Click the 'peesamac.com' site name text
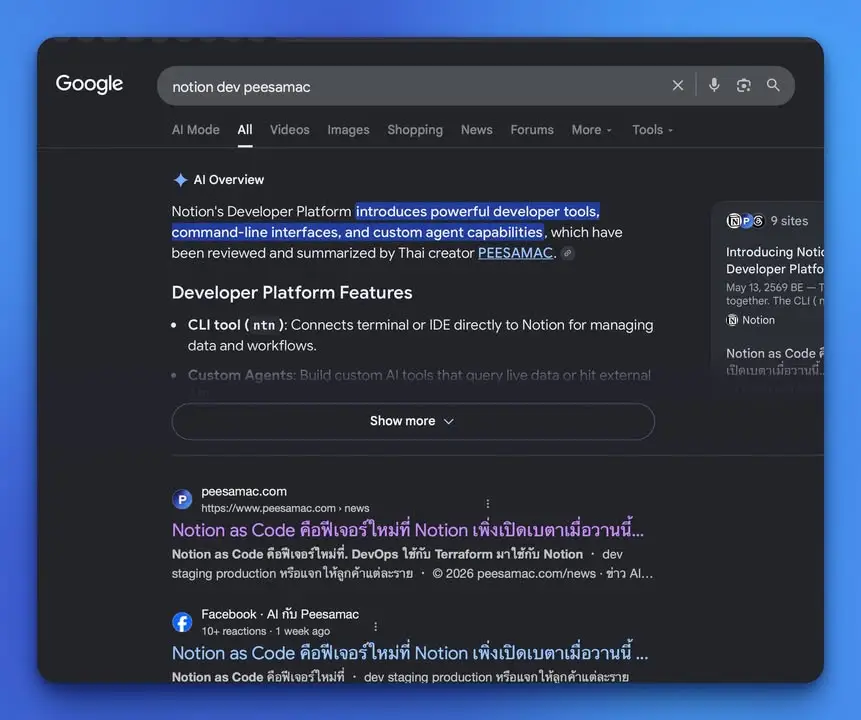 [244, 492]
